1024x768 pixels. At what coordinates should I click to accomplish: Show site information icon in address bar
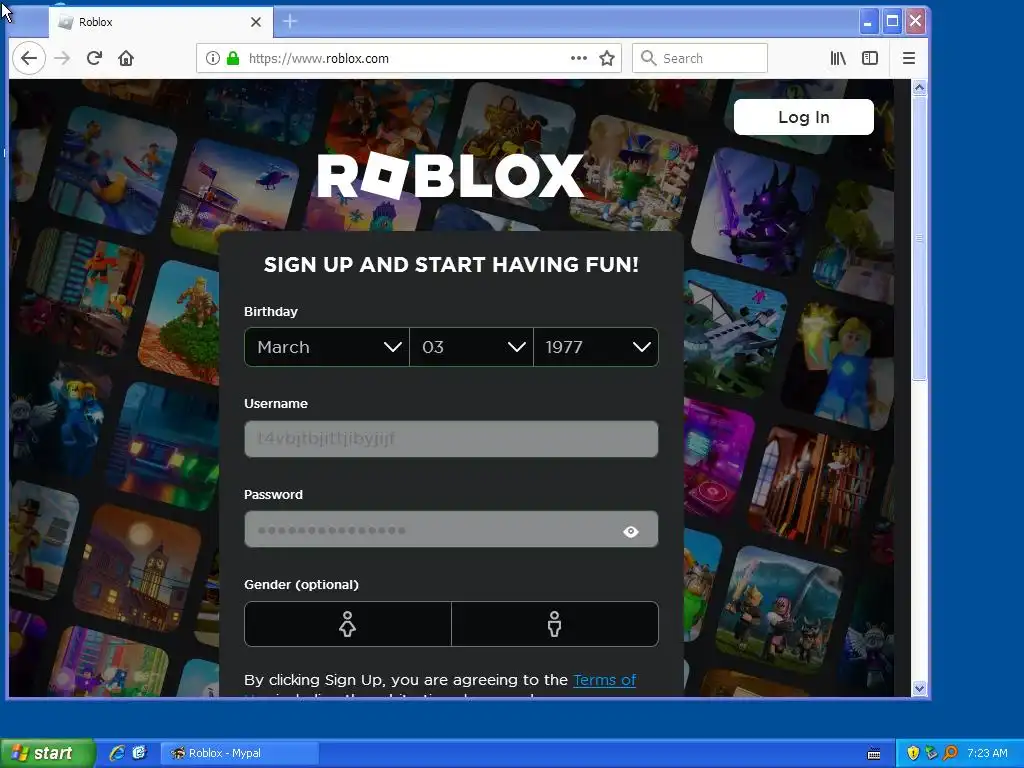coord(213,58)
